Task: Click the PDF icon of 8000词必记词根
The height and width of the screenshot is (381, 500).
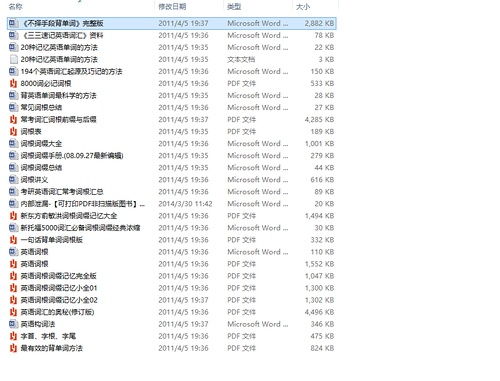Action: coord(13,83)
